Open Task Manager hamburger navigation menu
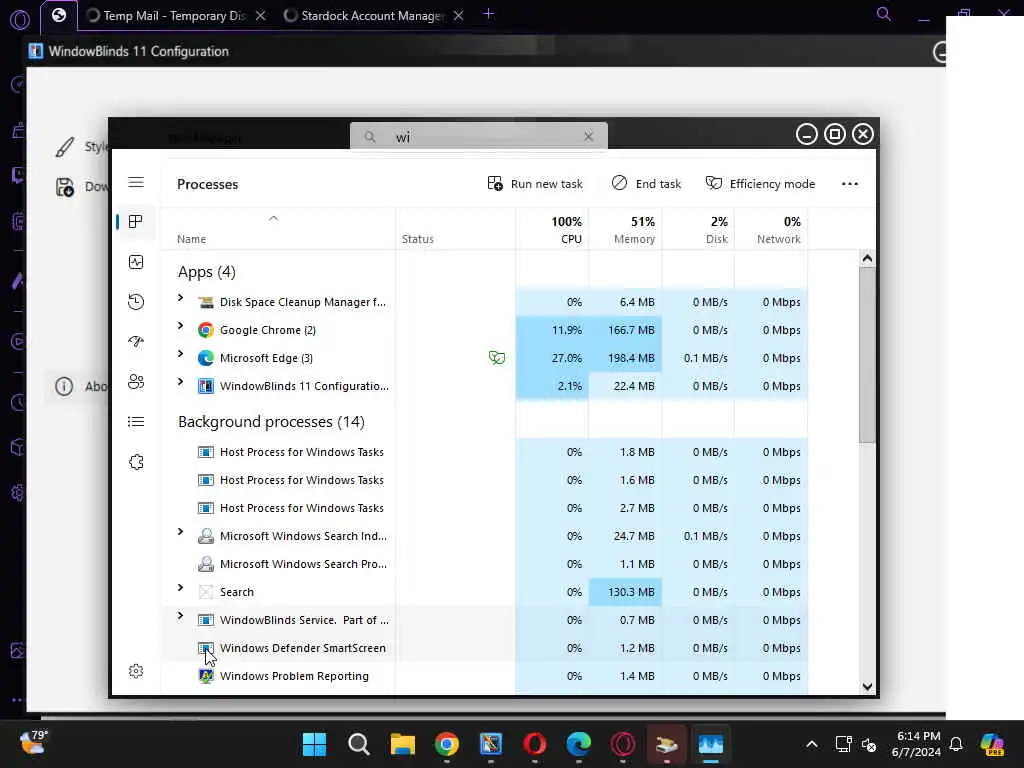1024x768 pixels. tap(136, 182)
